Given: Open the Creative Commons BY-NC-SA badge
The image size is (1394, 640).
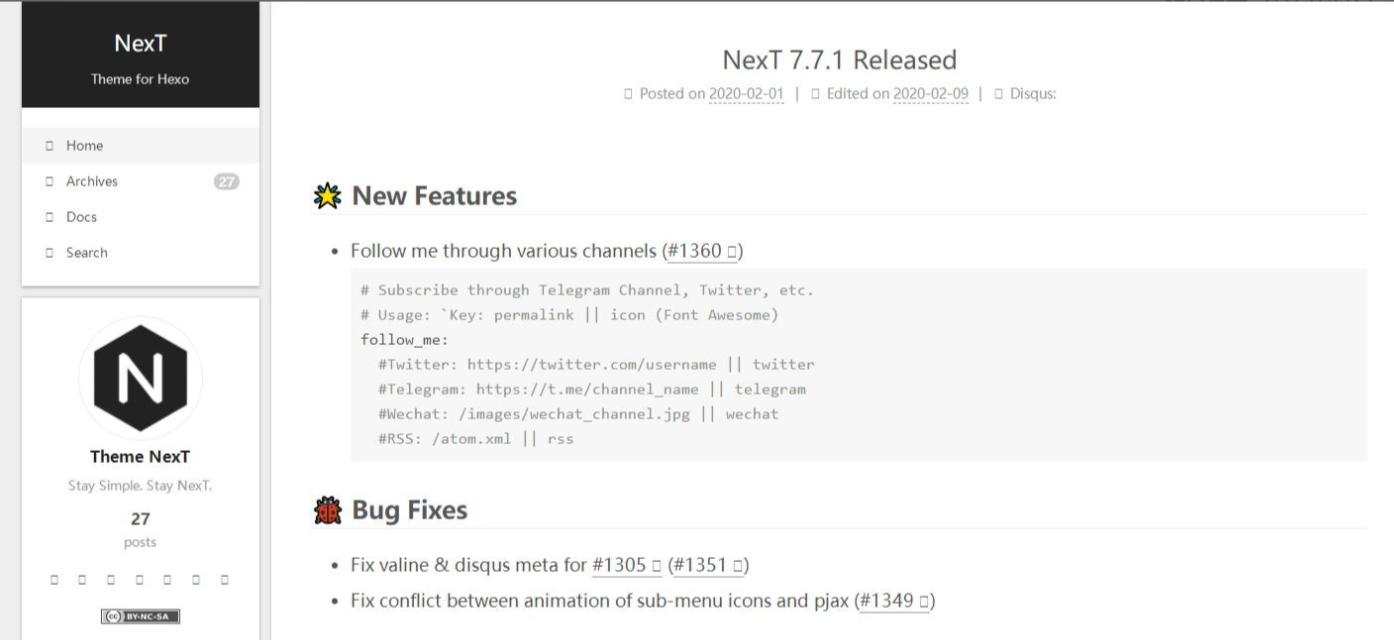Looking at the screenshot, I should (x=140, y=616).
